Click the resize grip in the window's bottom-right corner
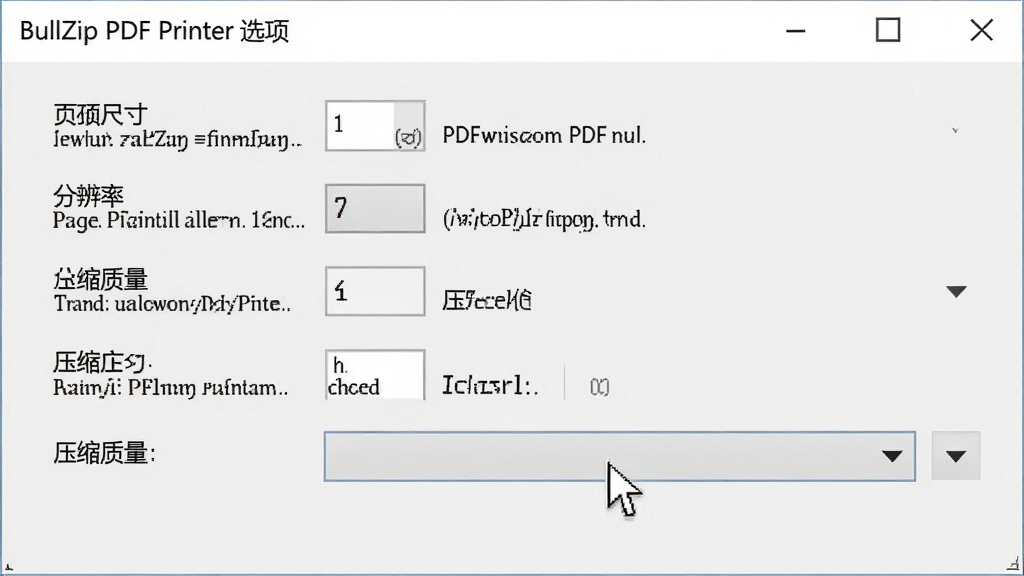The image size is (1024, 576). 1013,564
